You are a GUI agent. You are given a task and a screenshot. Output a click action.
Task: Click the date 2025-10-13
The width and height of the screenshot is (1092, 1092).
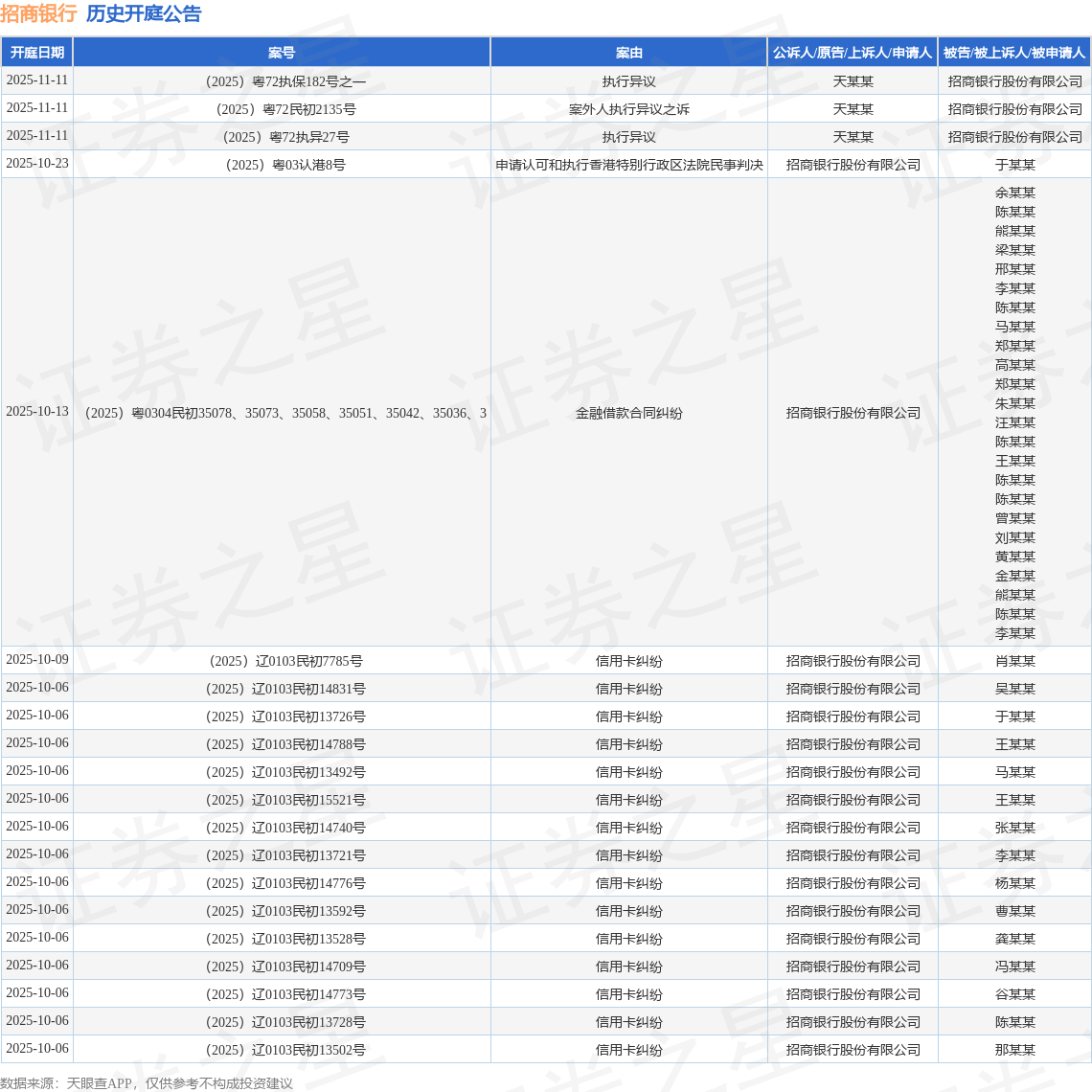(37, 412)
